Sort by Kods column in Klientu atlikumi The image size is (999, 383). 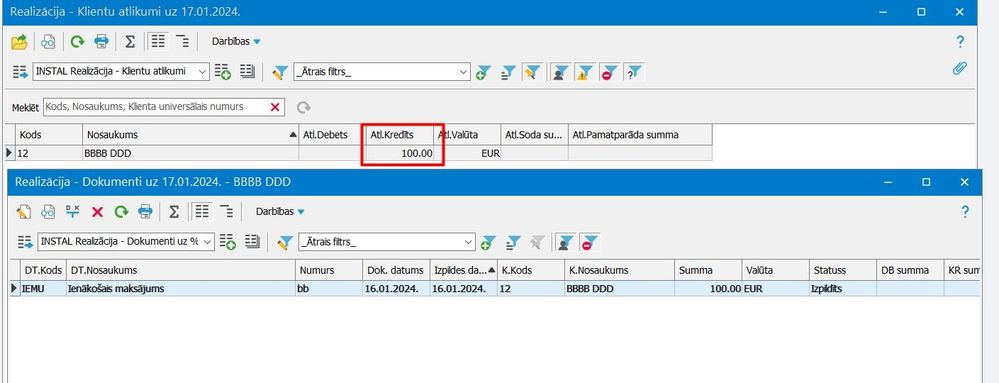coord(48,134)
